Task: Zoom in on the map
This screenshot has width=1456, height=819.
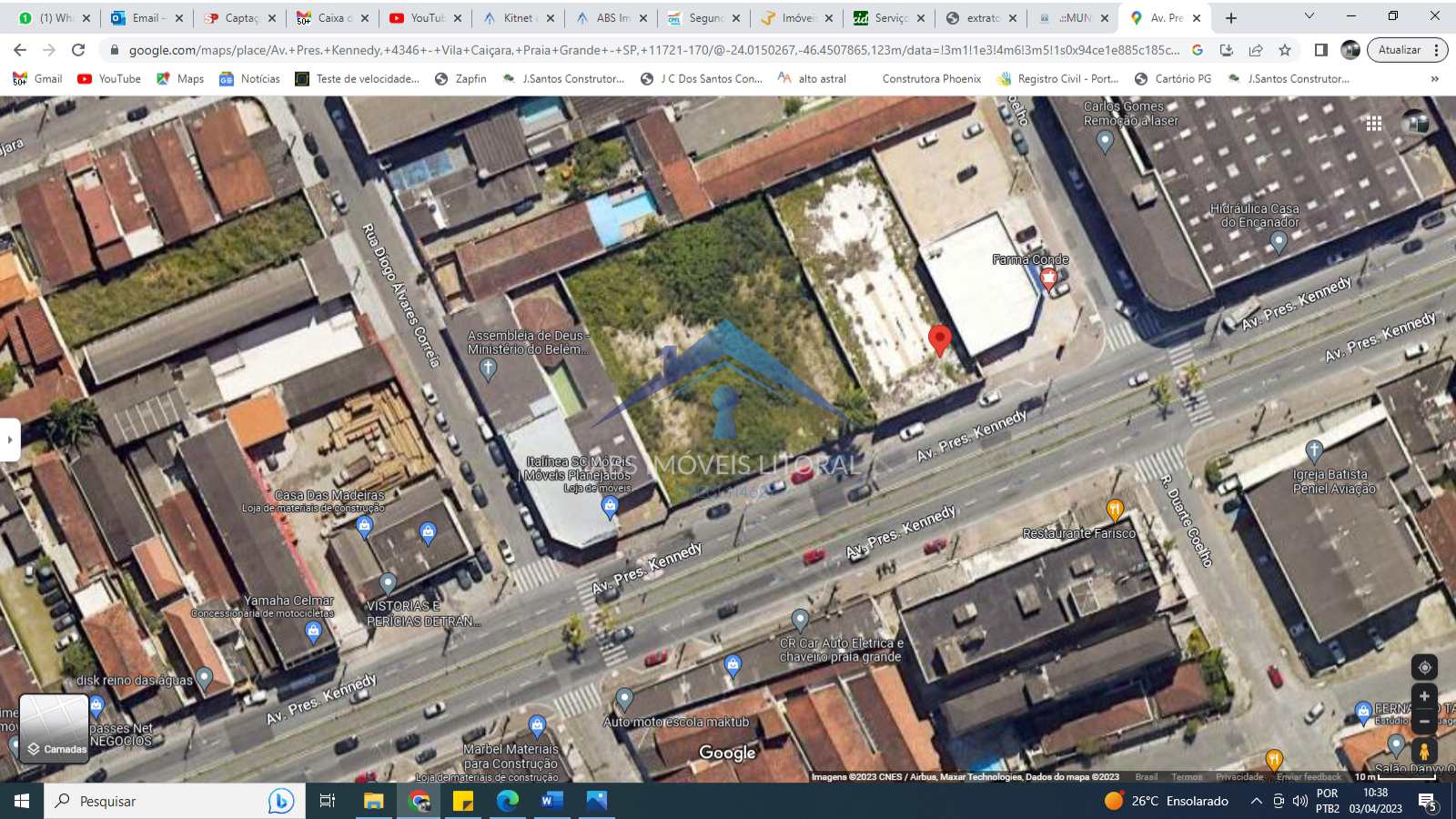Action: tap(1424, 696)
